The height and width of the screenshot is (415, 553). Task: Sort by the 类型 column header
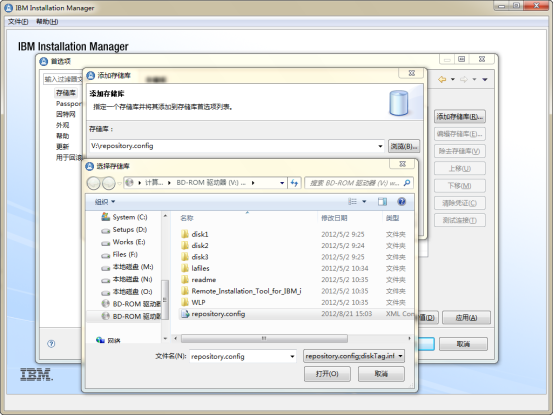point(393,218)
